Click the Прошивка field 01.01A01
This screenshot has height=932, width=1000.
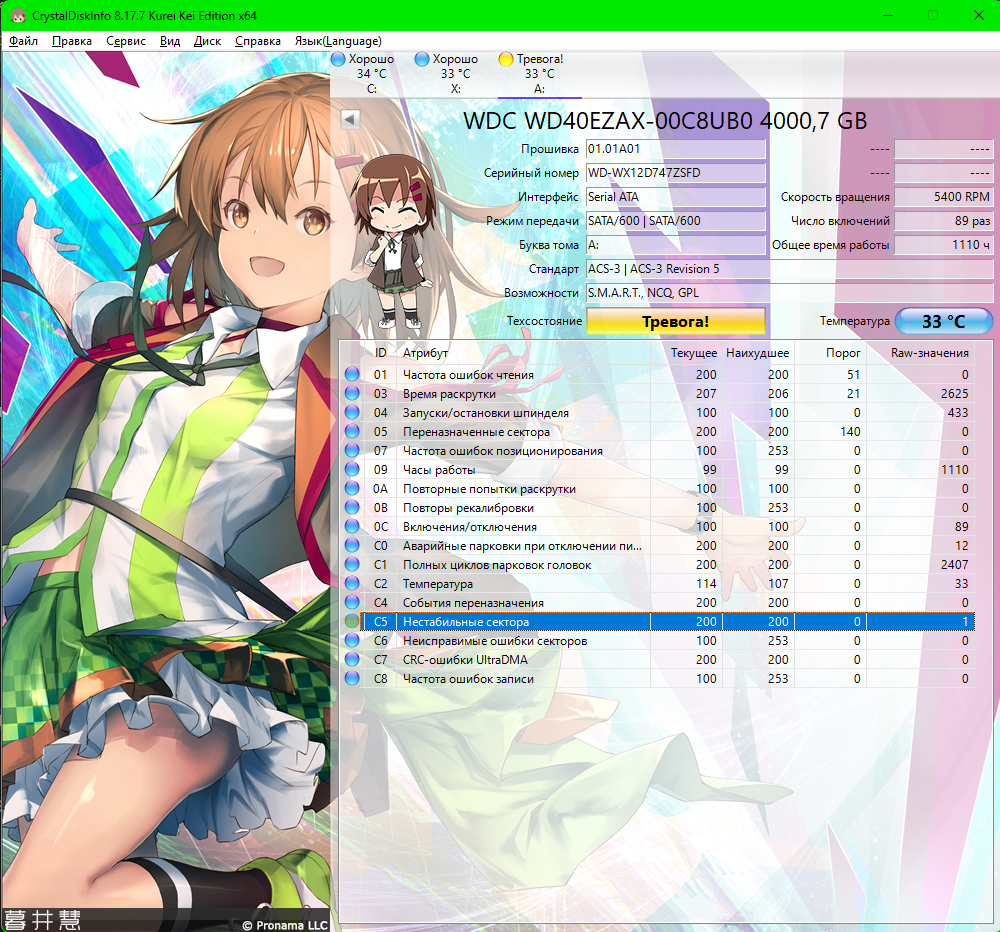(675, 149)
